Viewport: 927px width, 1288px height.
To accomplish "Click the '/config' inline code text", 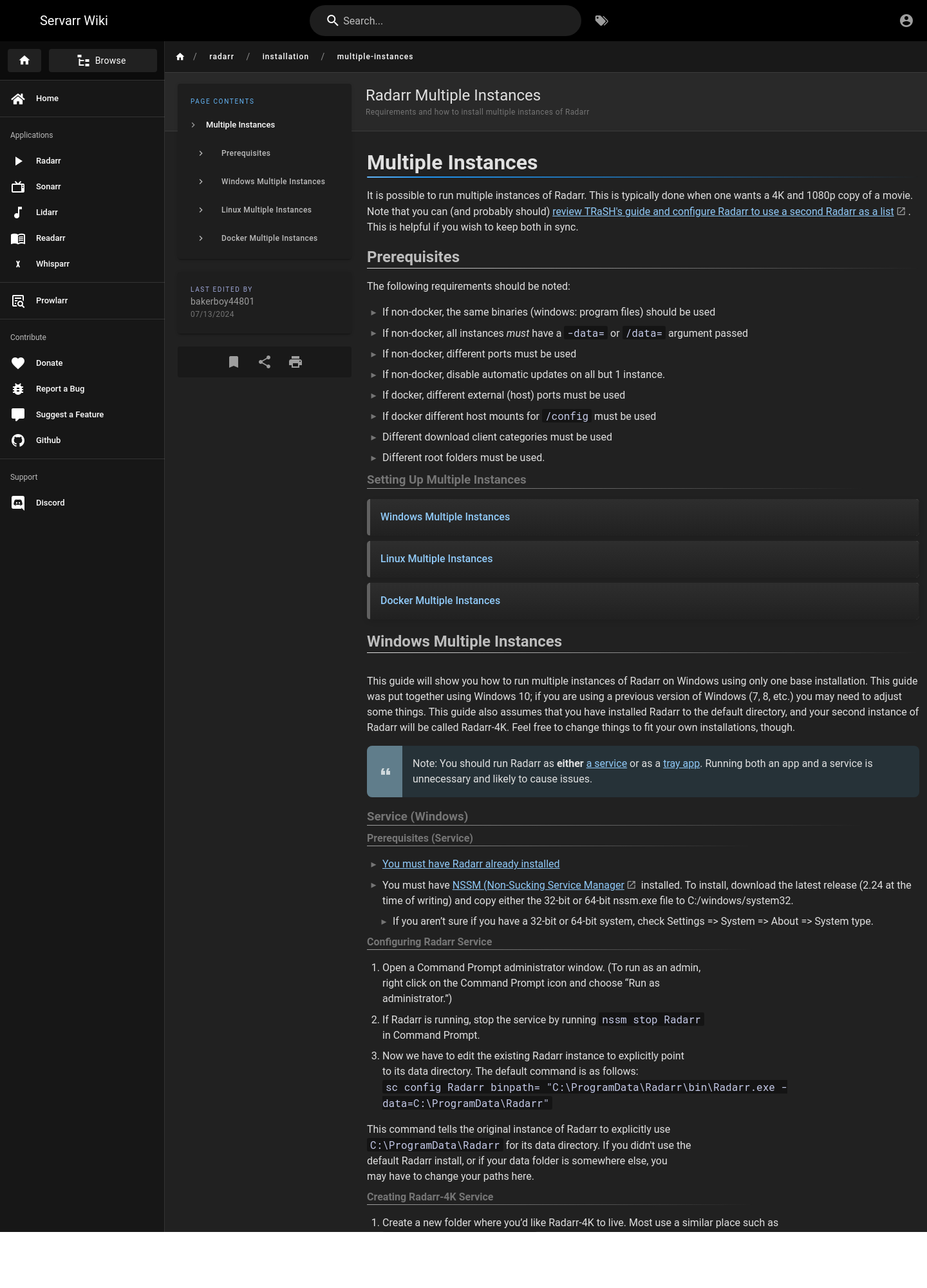I will [567, 416].
